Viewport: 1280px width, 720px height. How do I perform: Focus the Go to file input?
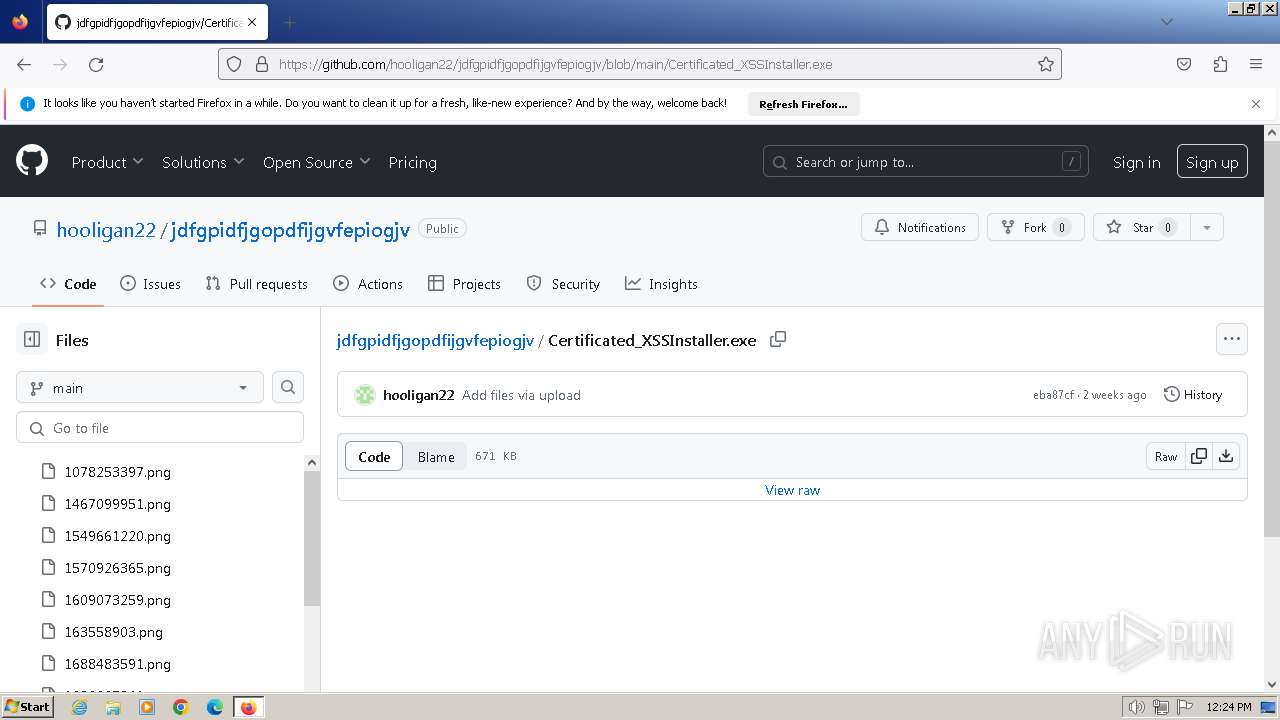point(160,428)
